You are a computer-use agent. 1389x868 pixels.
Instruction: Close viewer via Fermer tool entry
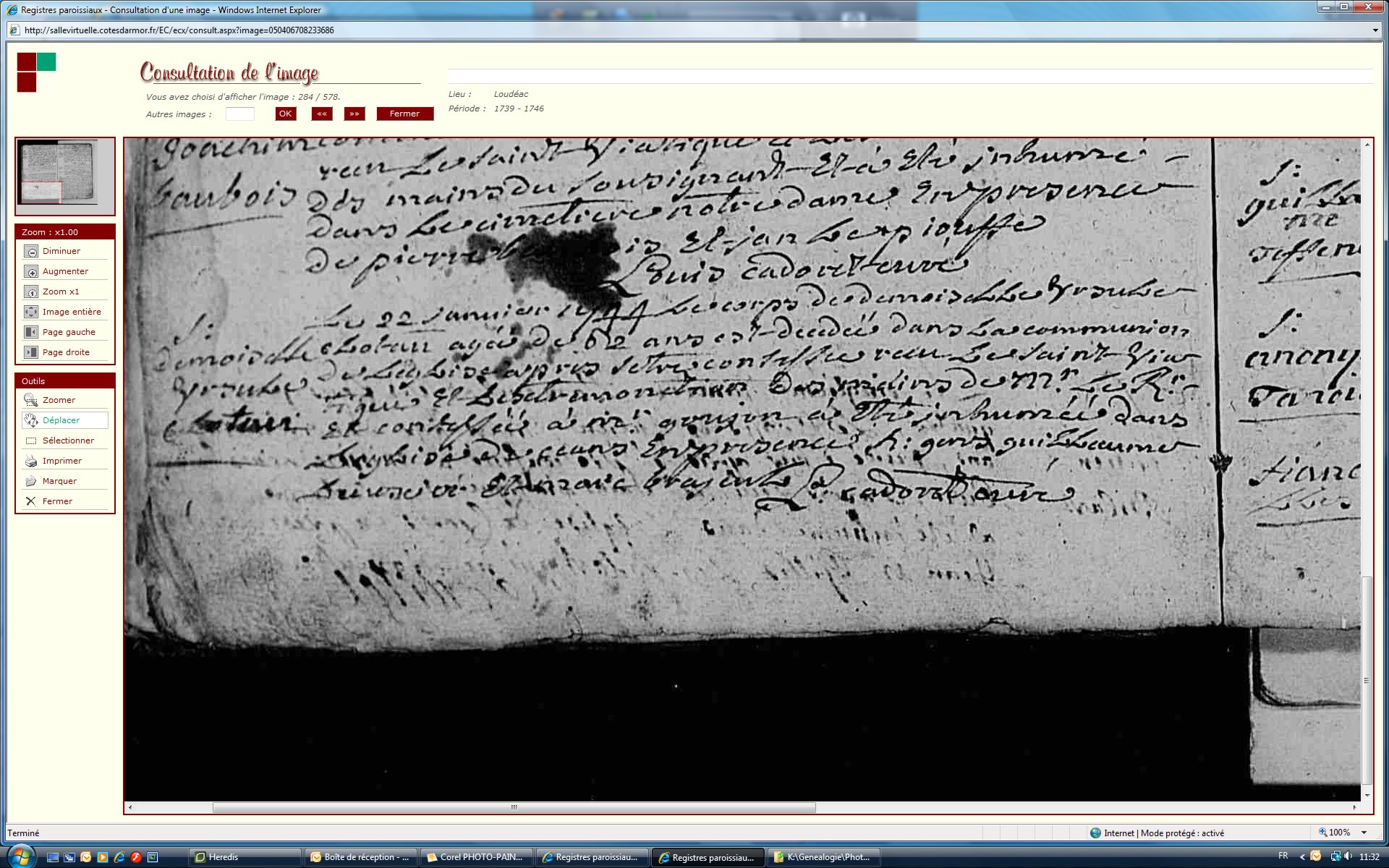point(31,501)
